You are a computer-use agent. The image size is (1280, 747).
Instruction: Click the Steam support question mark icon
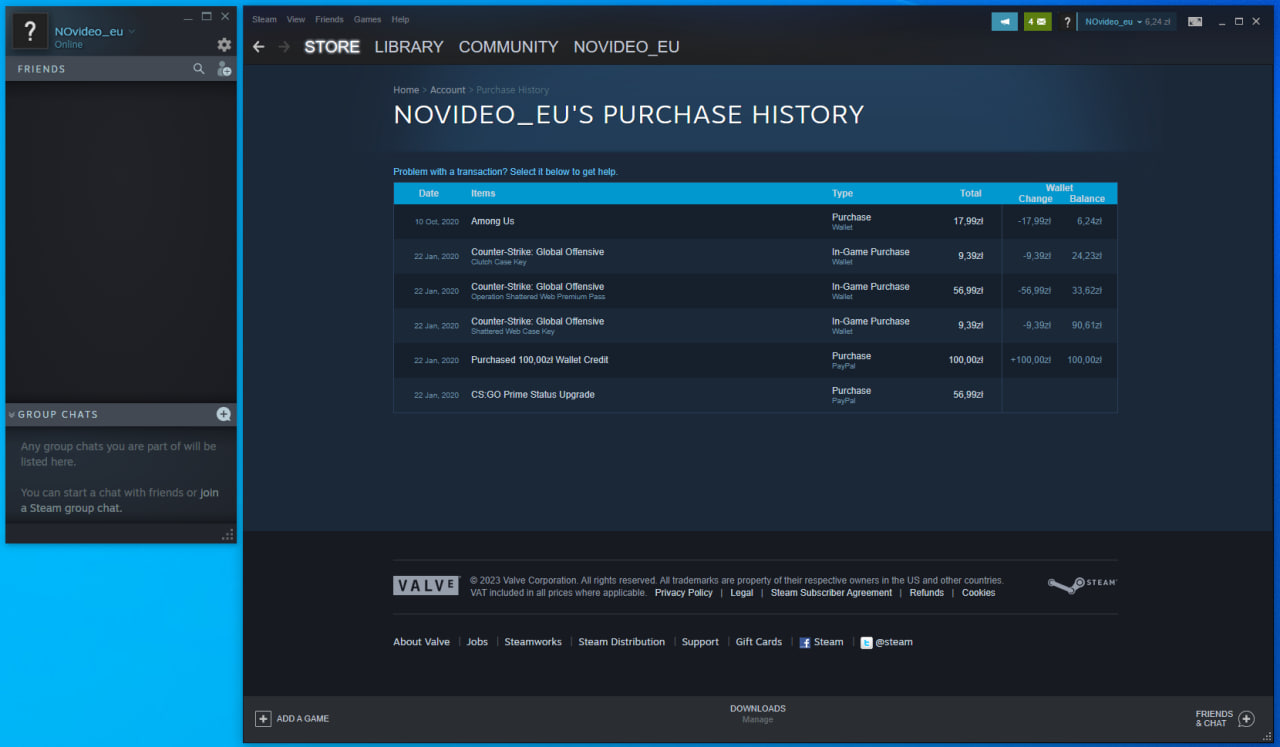(1067, 22)
